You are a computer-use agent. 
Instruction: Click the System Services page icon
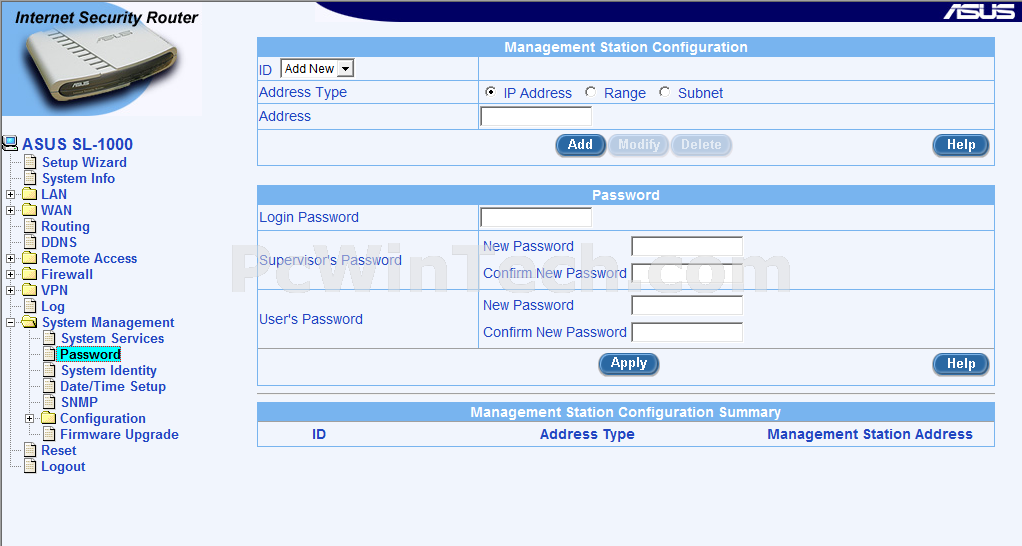point(50,338)
